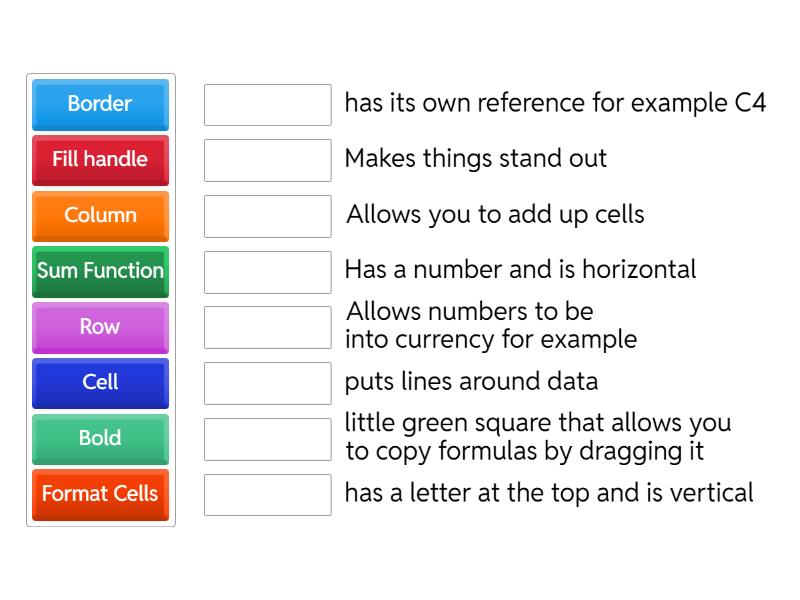Click the text 'has its own reference for example C4'
Screen dimensions: 800x600
click(x=555, y=103)
